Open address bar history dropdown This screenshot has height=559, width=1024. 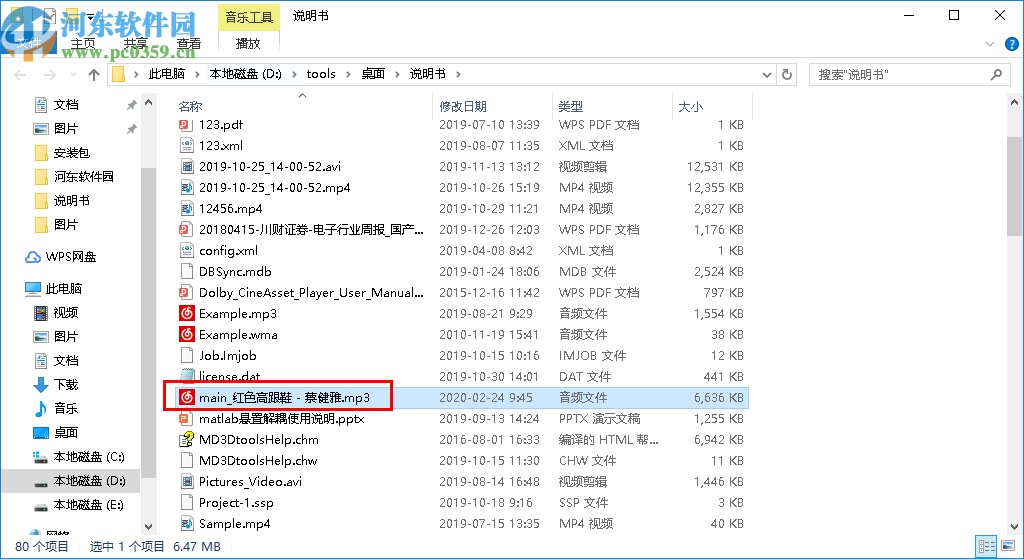767,74
